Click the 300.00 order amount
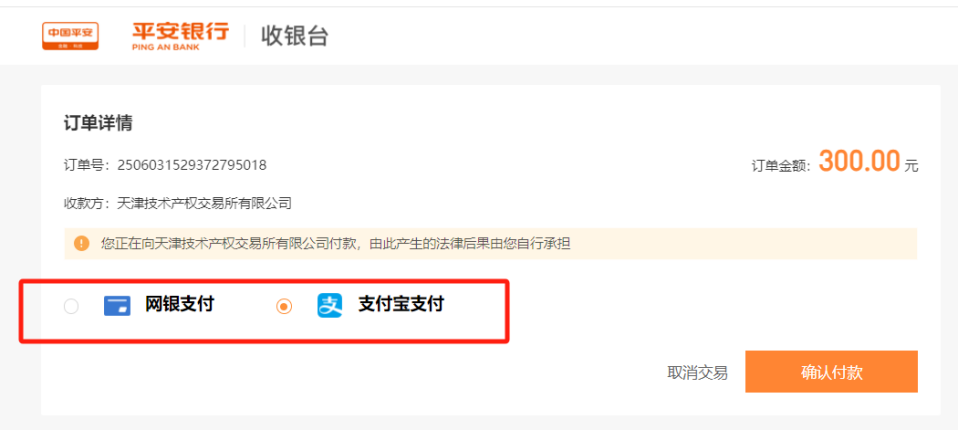958x430 pixels. coord(860,161)
